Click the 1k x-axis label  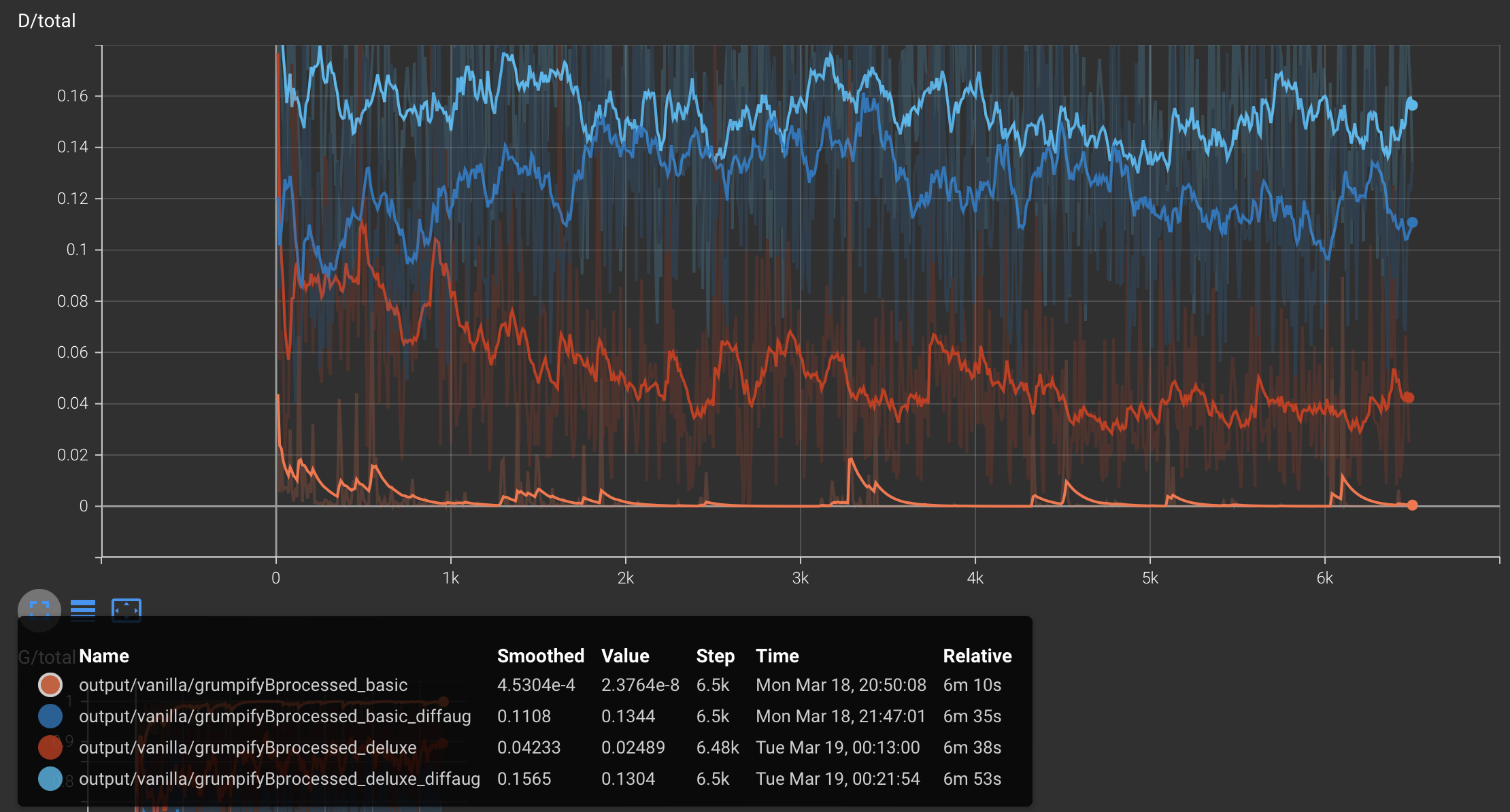[x=451, y=578]
